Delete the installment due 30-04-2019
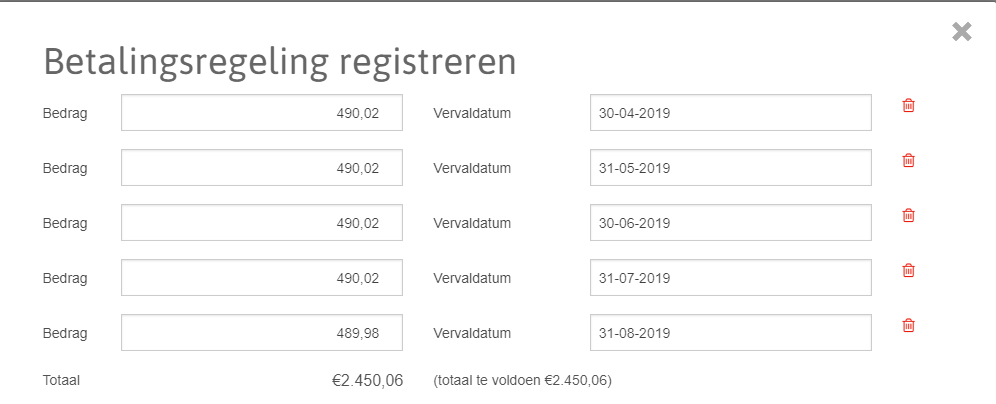 tap(908, 105)
